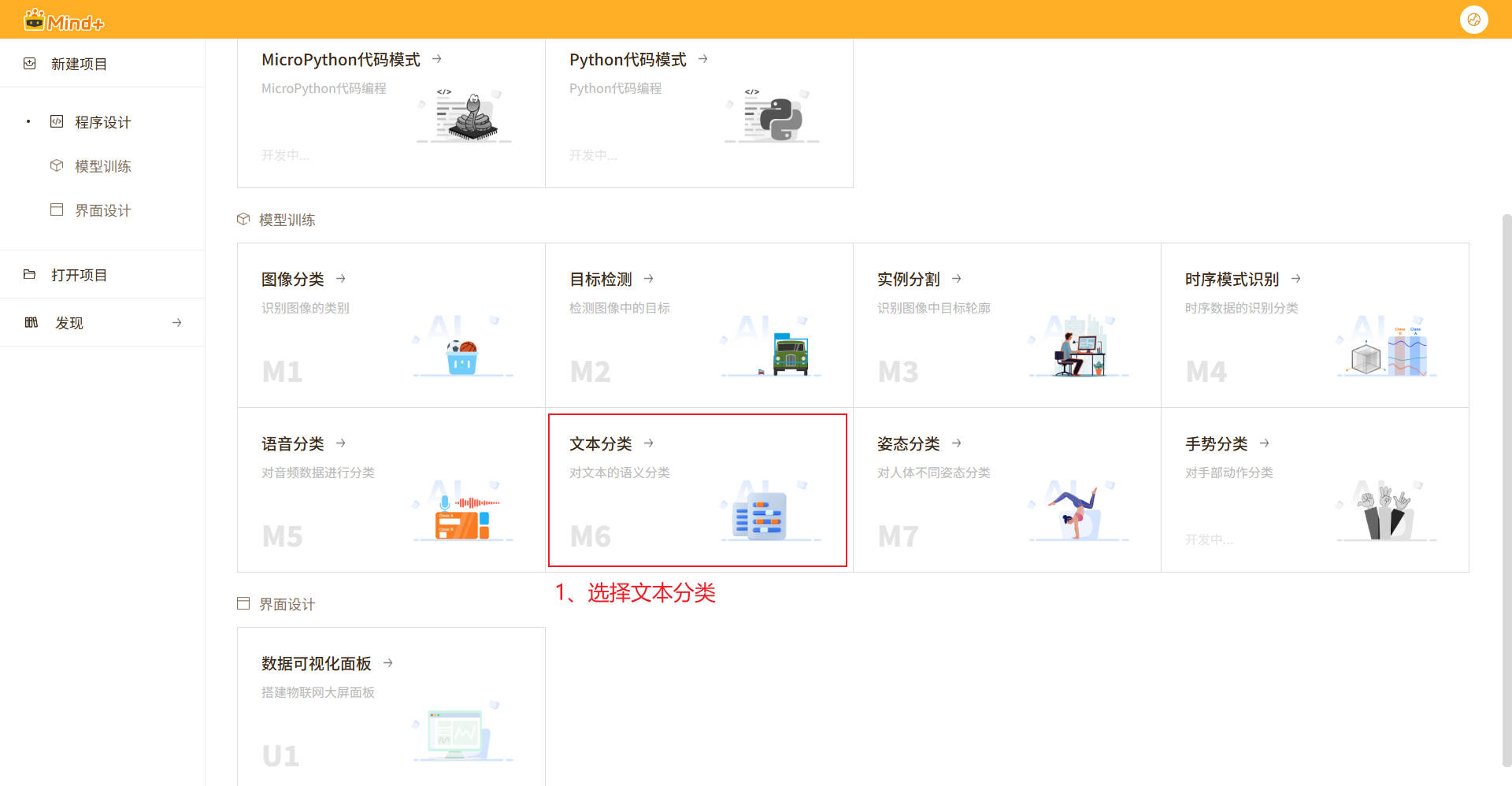Click the 图像分类 ball basket illustration
This screenshot has height=786, width=1512.
(462, 347)
